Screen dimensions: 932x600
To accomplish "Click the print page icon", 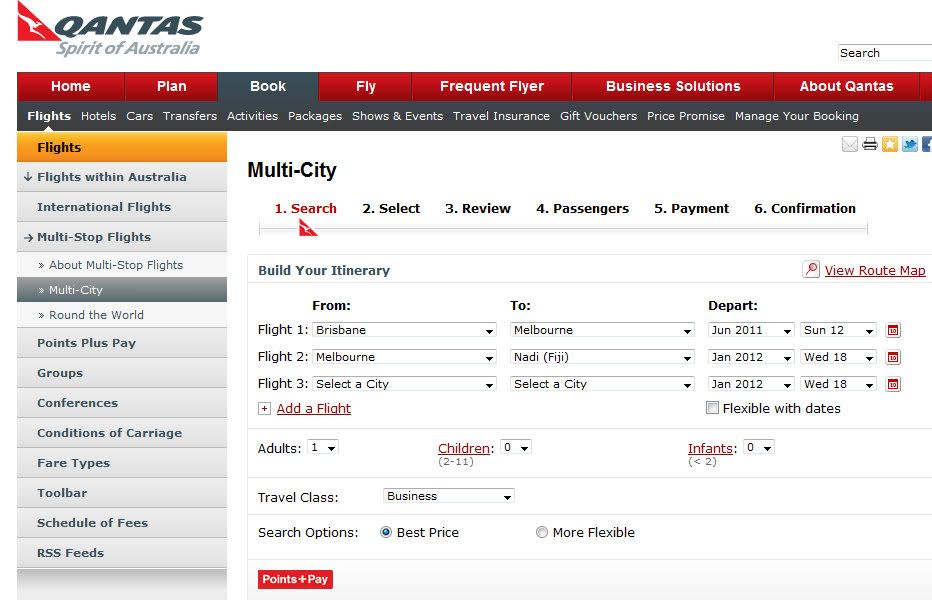I will (870, 144).
